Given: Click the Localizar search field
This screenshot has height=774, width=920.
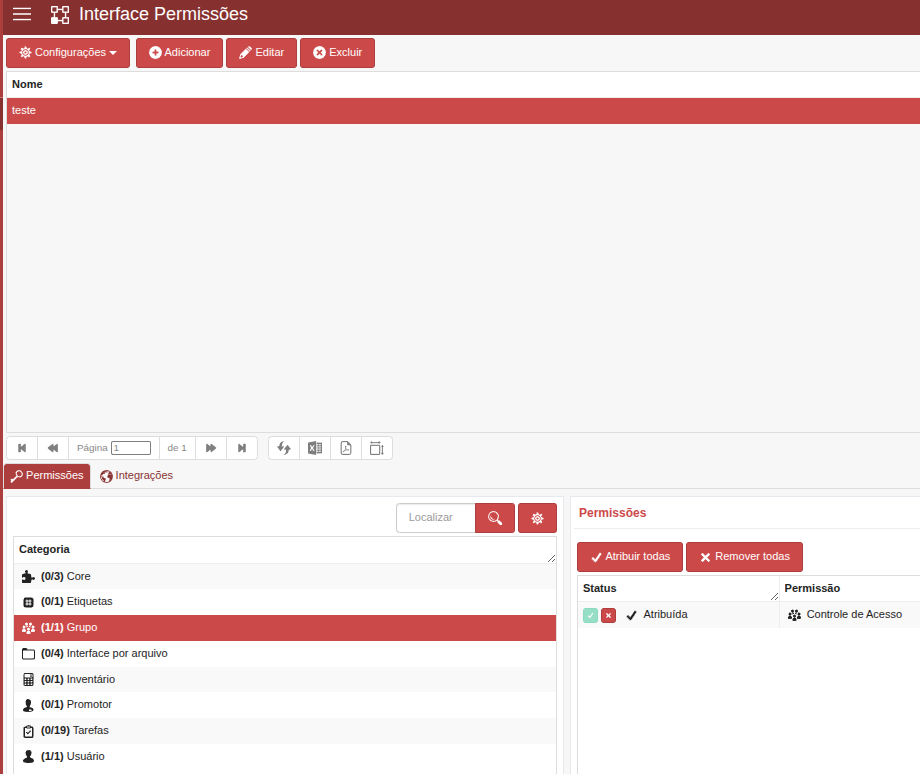Looking at the screenshot, I should (x=435, y=518).
